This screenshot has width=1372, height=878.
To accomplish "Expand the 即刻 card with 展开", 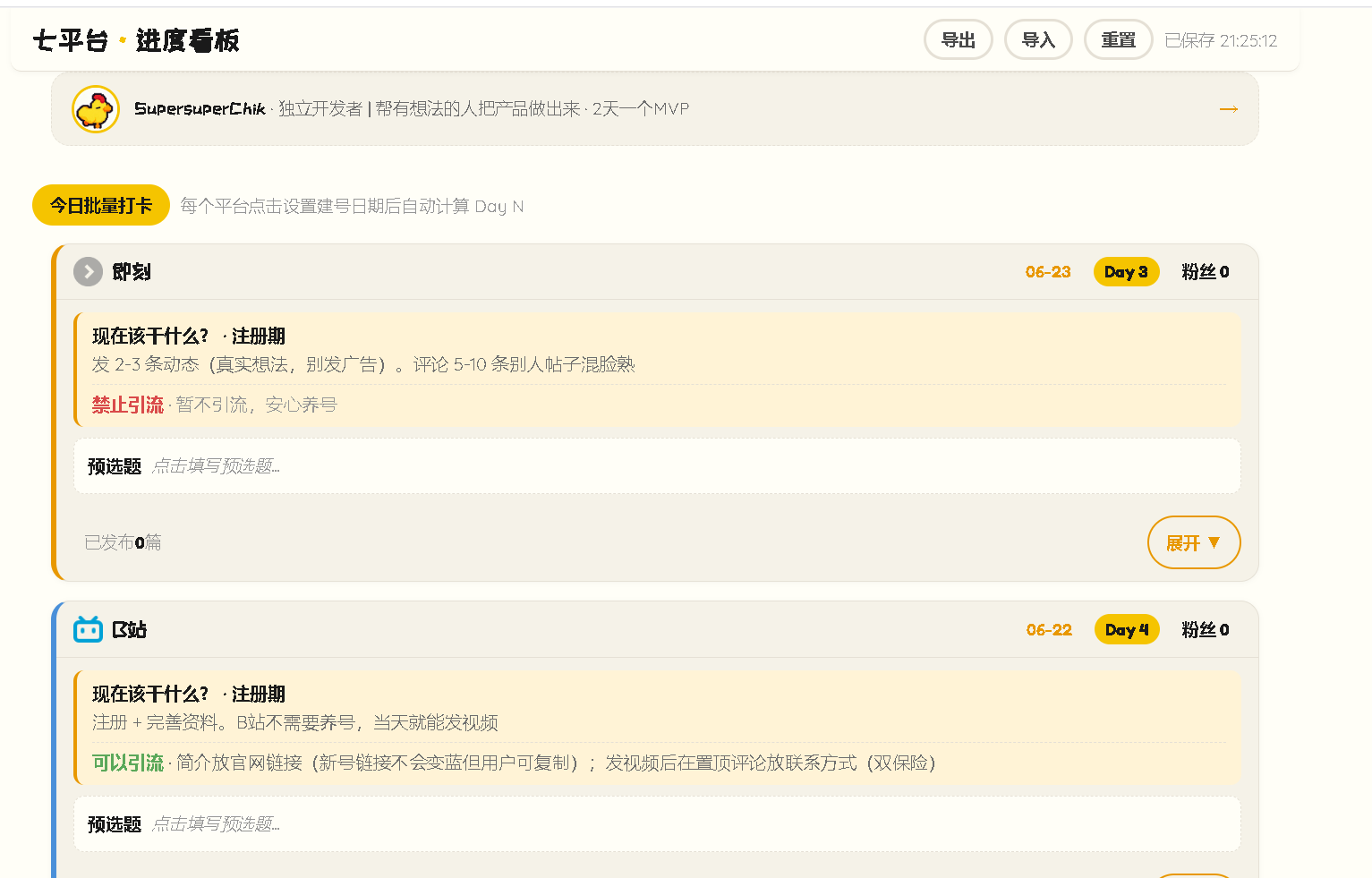I will pyautogui.click(x=1194, y=542).
